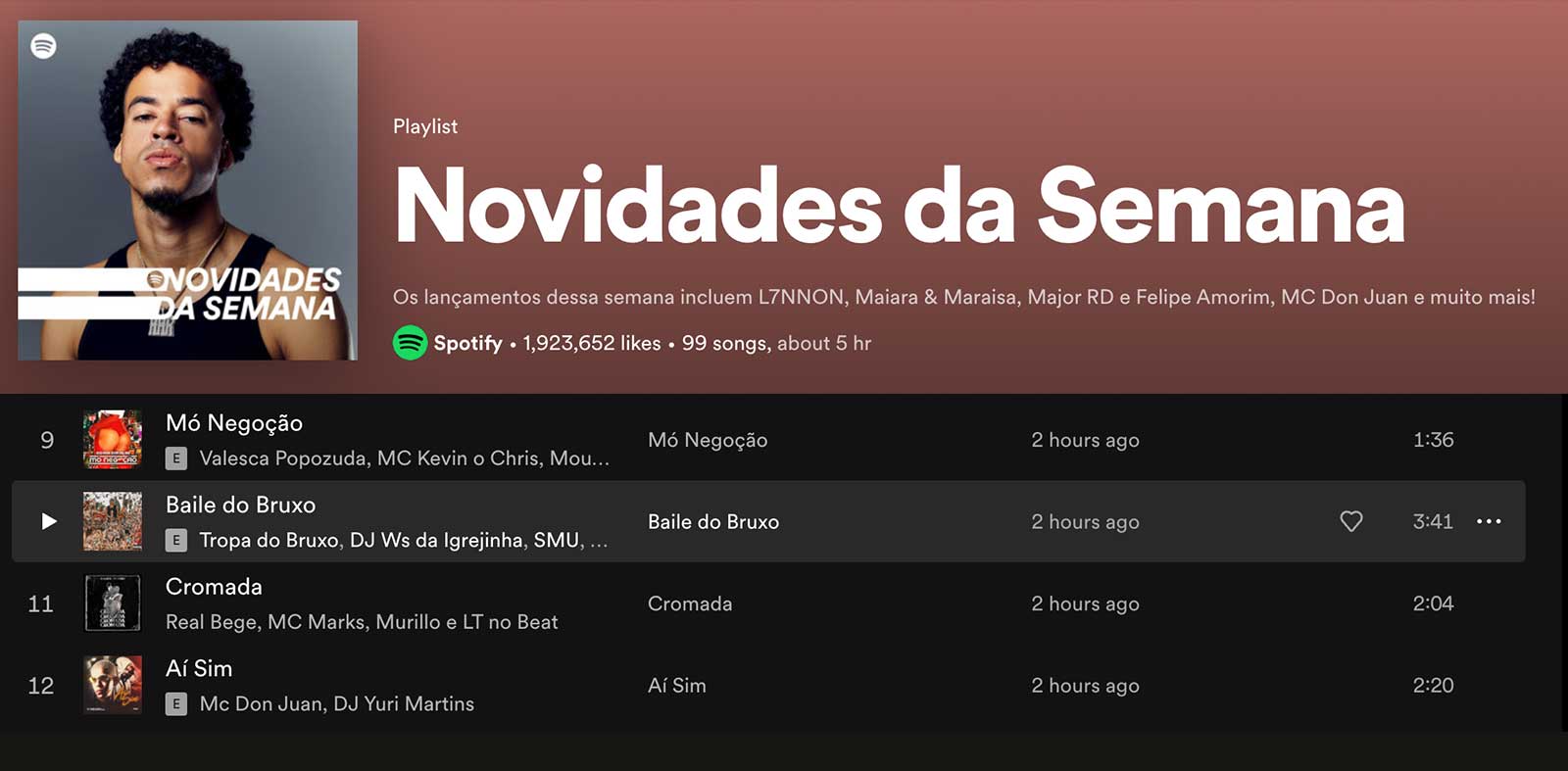The image size is (1568, 771).
Task: Open artist Tropa do Bruxo
Action: coord(269,540)
